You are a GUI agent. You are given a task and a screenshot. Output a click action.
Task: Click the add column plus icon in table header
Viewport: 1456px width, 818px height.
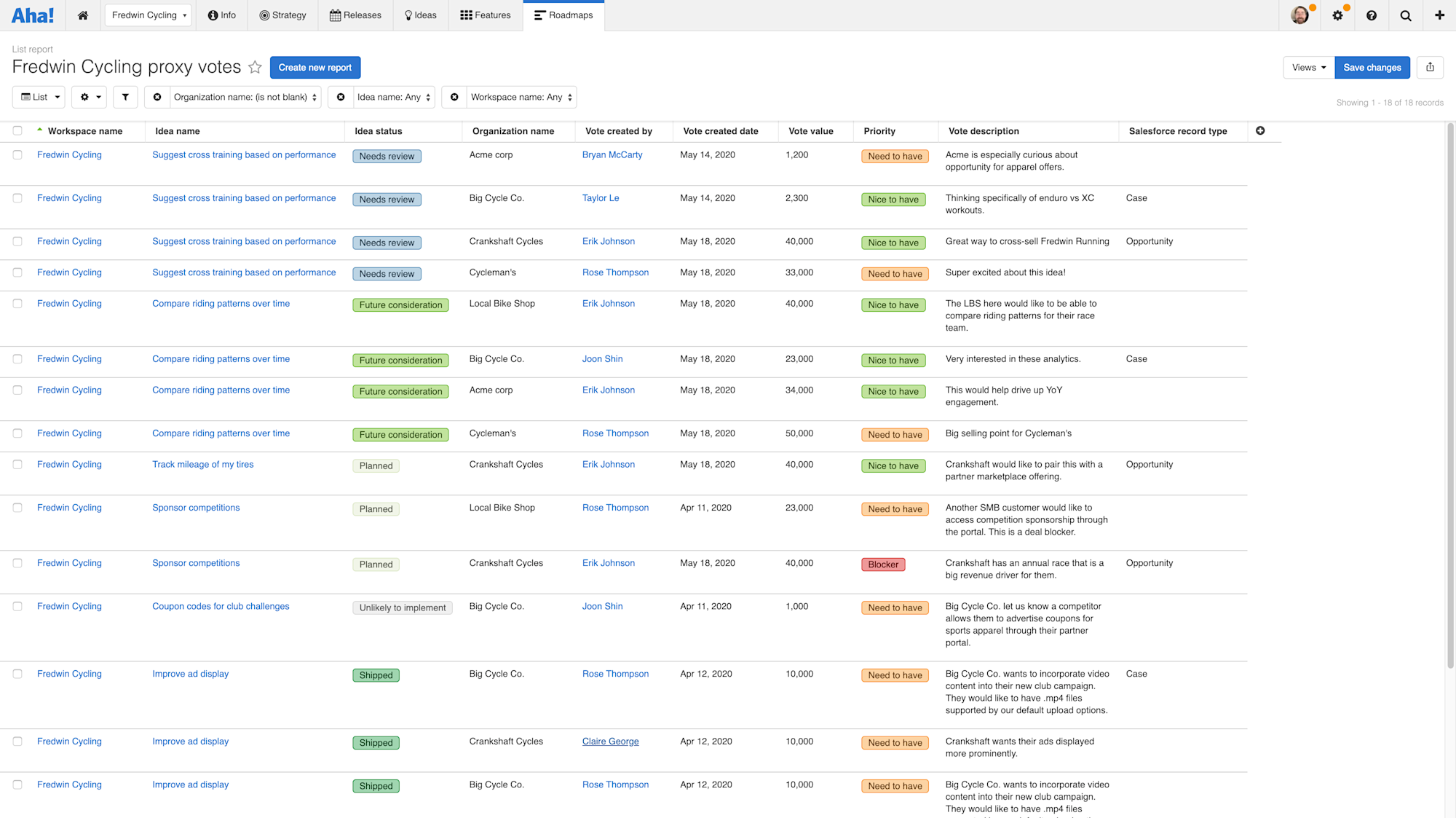1260,131
